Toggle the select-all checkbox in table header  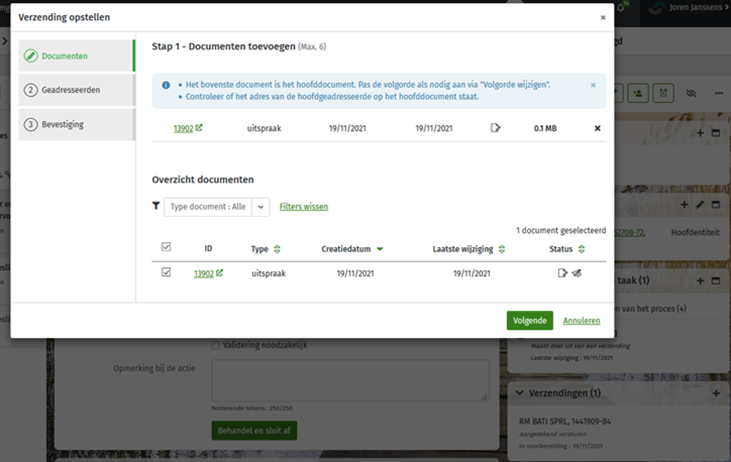166,247
